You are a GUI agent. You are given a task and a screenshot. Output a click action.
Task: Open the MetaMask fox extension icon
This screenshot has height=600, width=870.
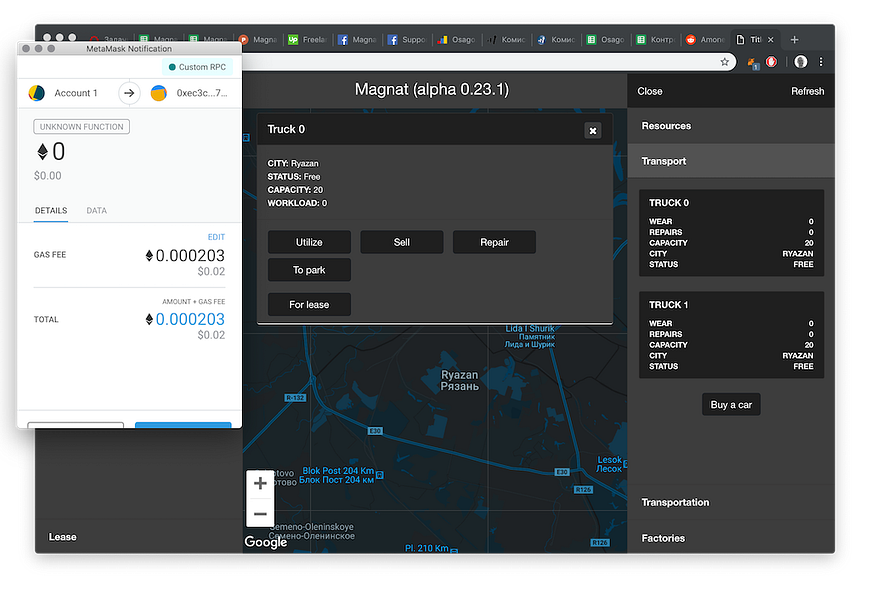click(x=752, y=62)
